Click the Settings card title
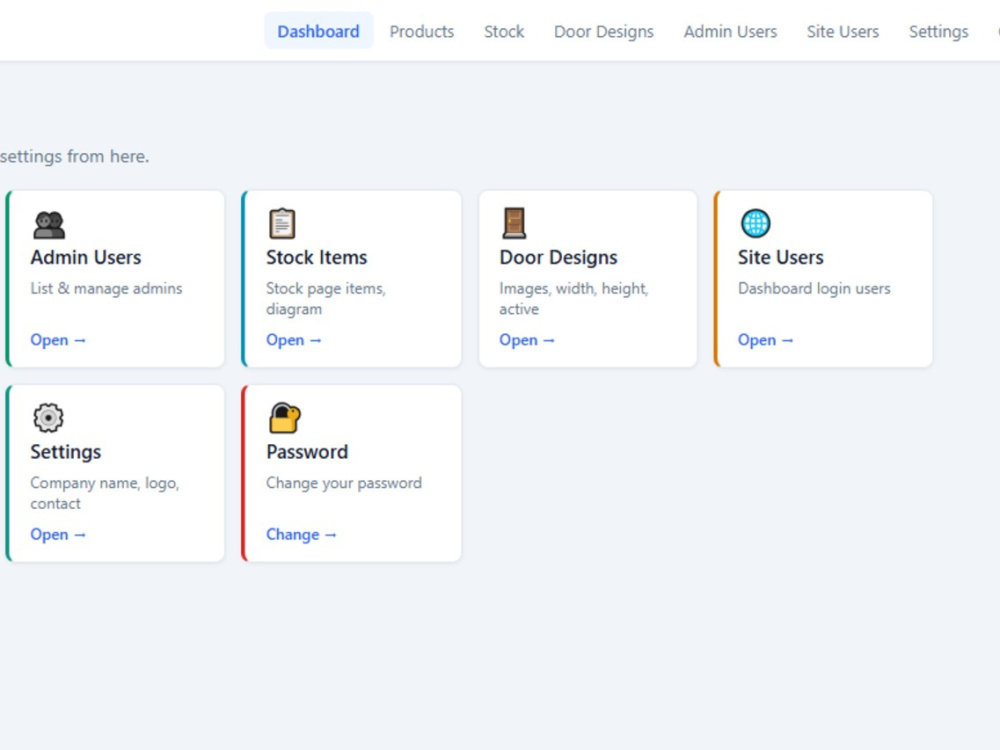Viewport: 1000px width, 750px height. [66, 452]
